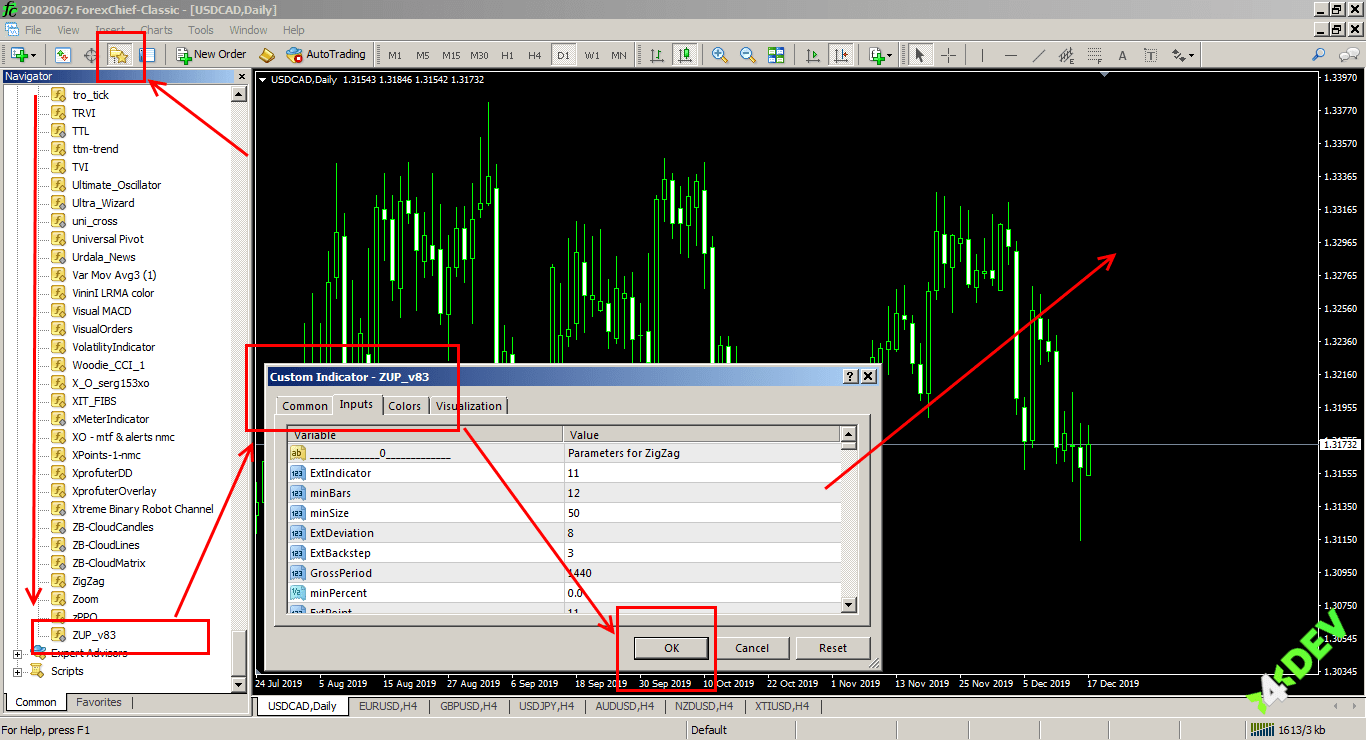1366x740 pixels.
Task: Select the equidistant channel tool
Action: (1067, 55)
